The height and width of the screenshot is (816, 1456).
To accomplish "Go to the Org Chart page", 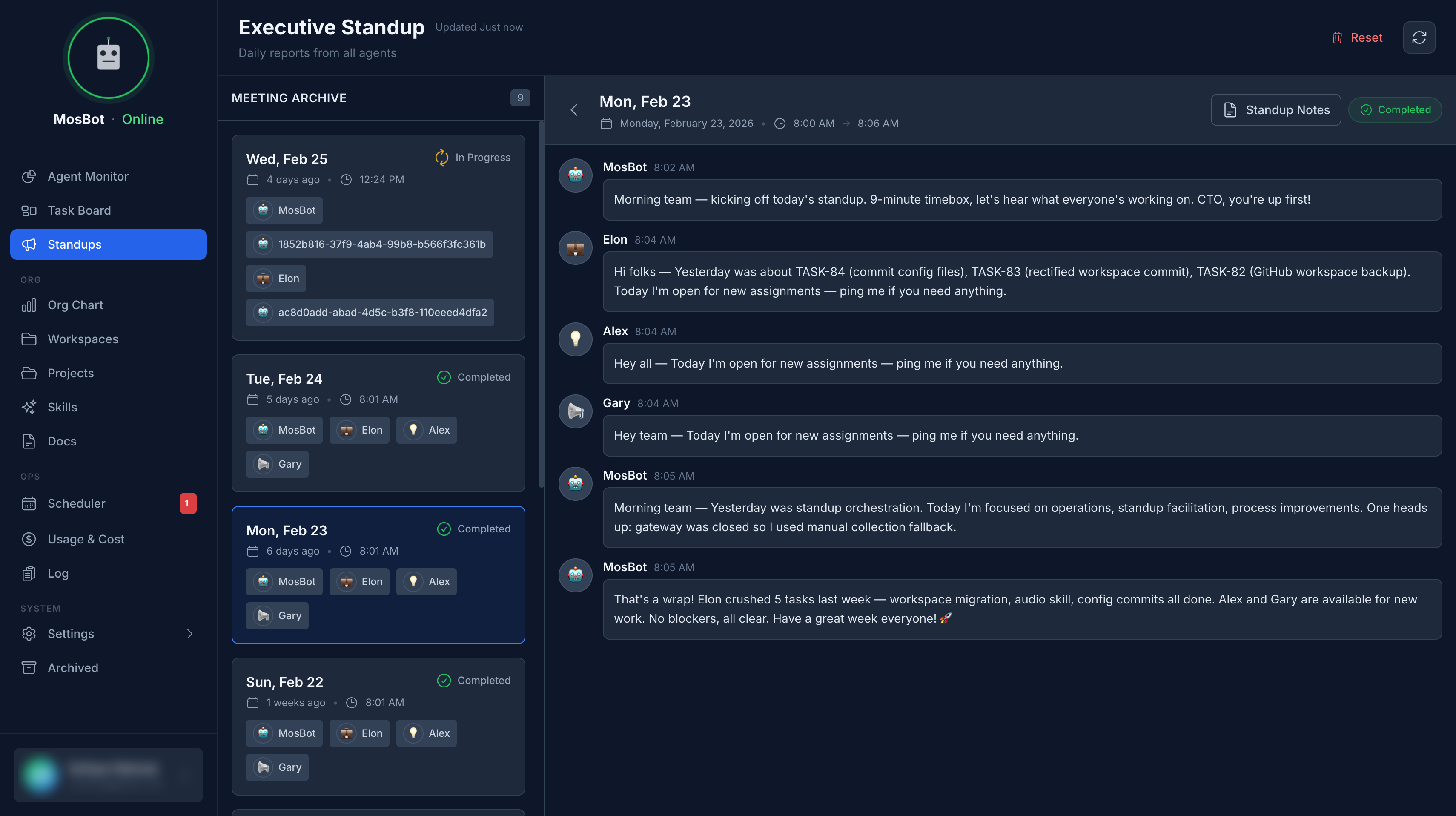I will pyautogui.click(x=75, y=305).
